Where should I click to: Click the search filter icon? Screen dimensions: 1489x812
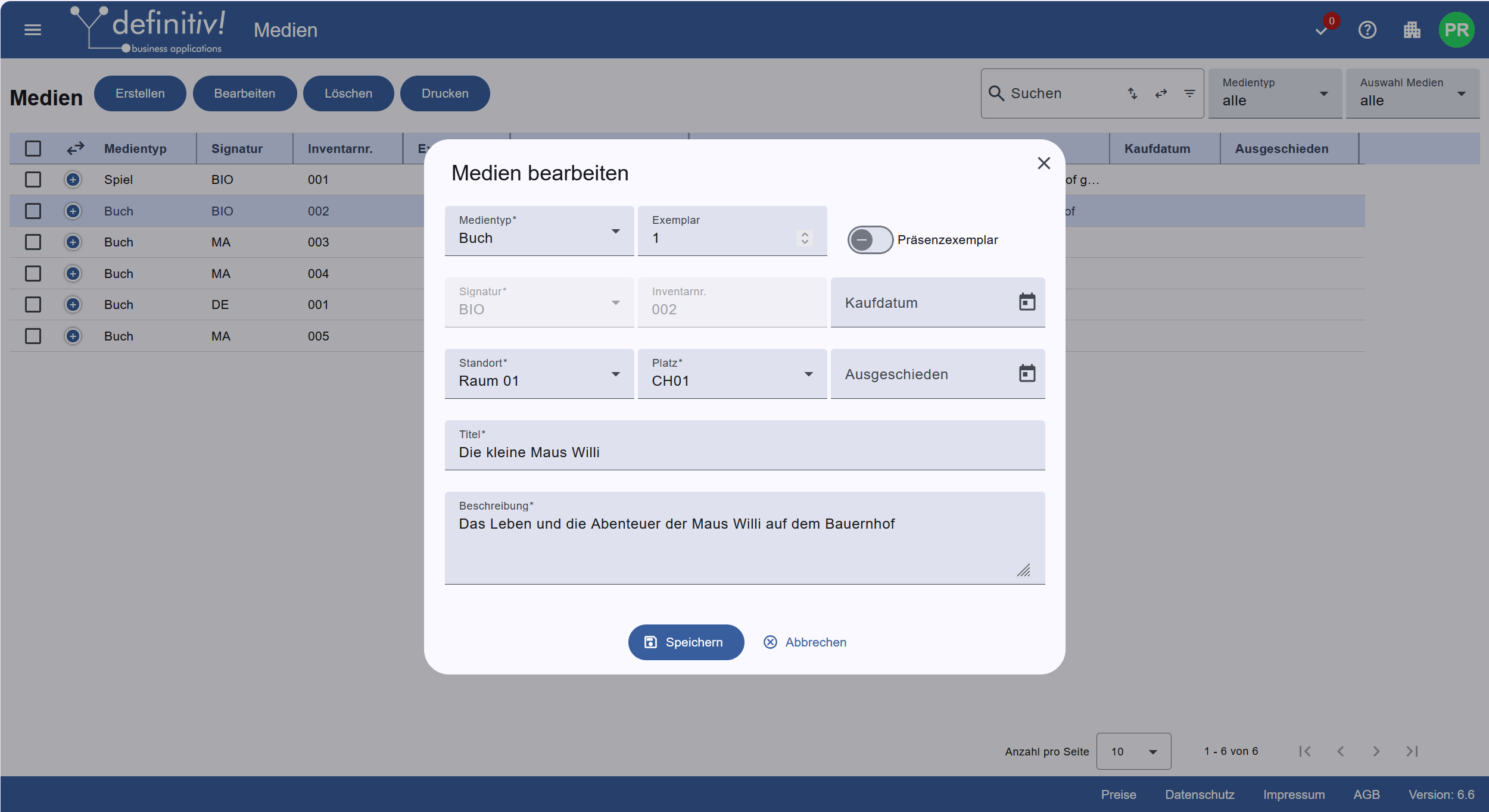click(x=1189, y=93)
